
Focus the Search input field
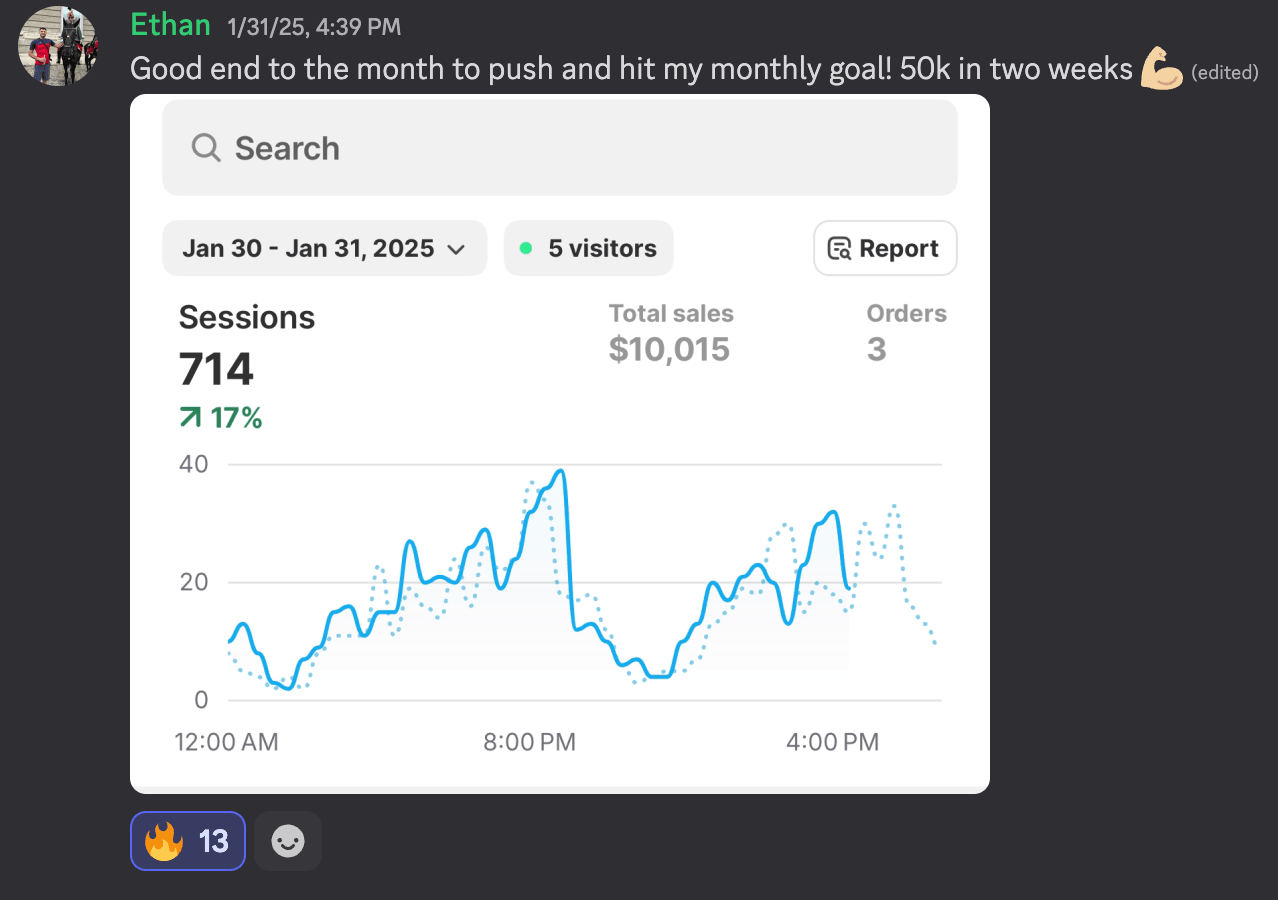pos(560,148)
